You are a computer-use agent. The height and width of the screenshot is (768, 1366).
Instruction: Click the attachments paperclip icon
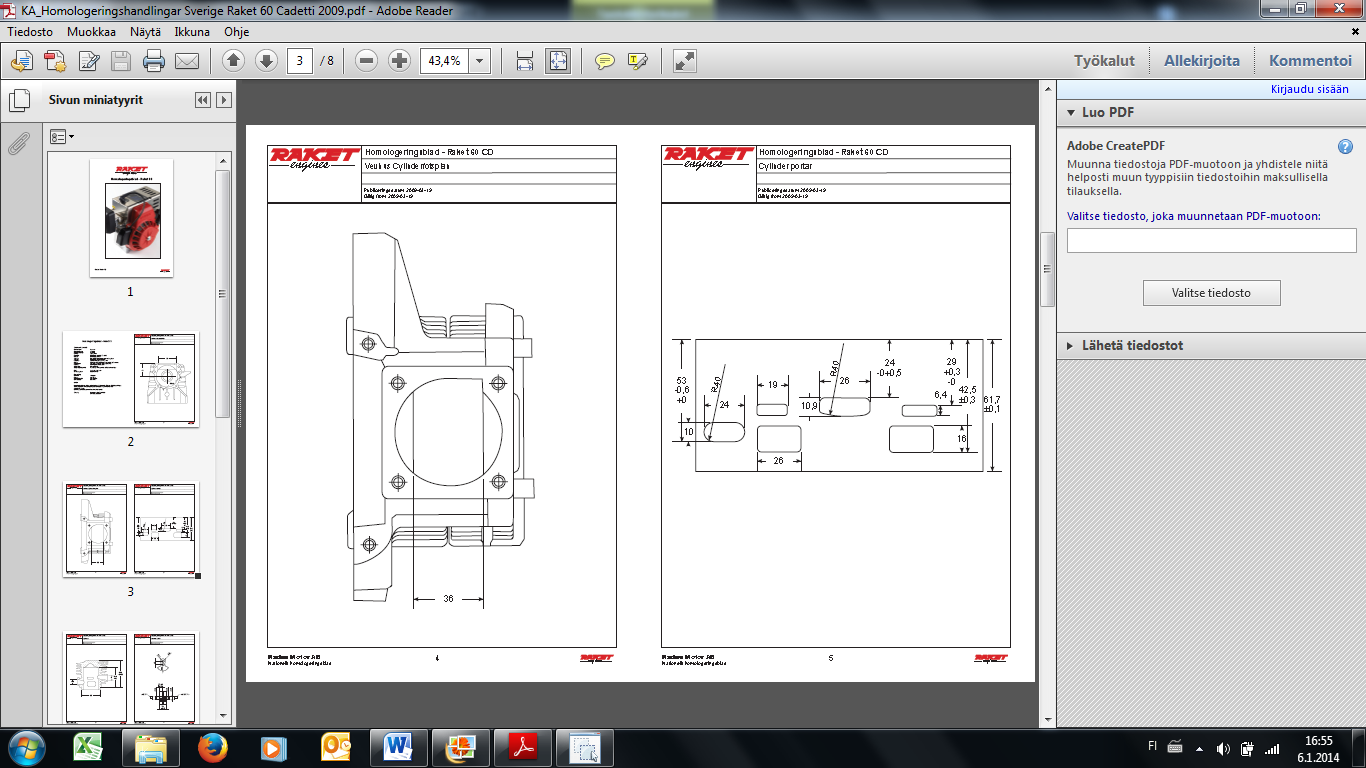[19, 142]
